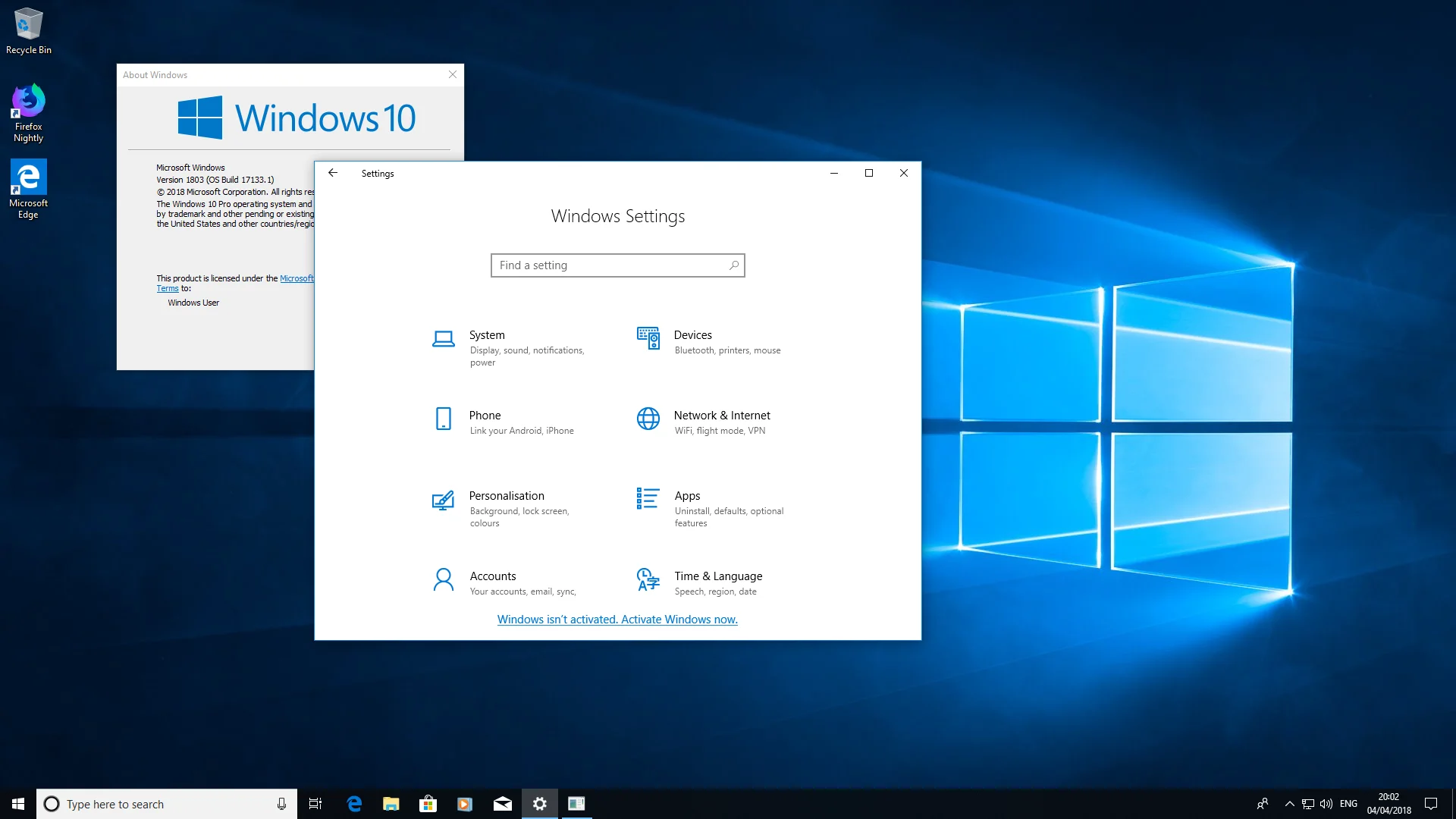Switch to the Settings taskbar button

point(539,804)
